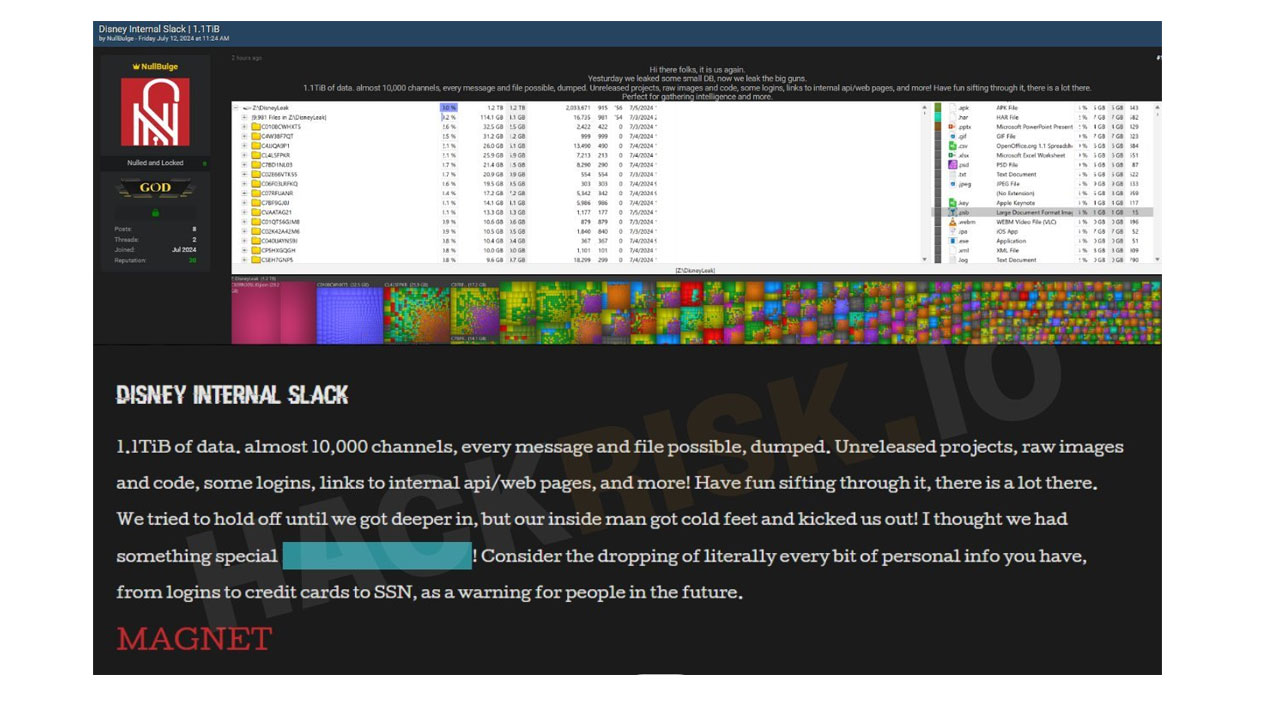Click the 'Jul 2024' joined date value
The height and width of the screenshot is (720, 1280).
click(x=185, y=250)
